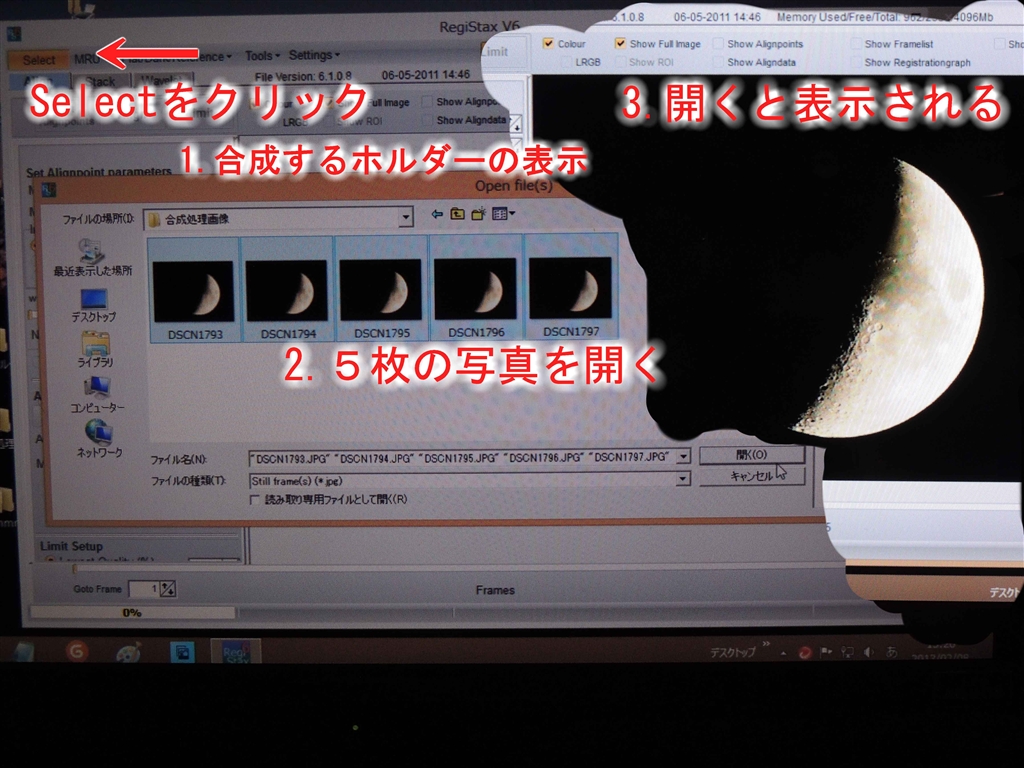Open the Settings menu
The height and width of the screenshot is (768, 1024).
(x=314, y=56)
